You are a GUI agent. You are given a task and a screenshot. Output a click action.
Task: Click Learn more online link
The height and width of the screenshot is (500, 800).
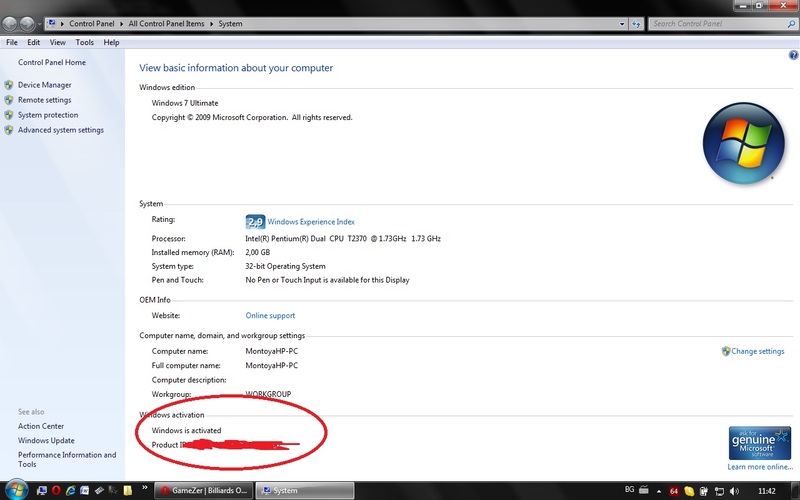pos(760,467)
